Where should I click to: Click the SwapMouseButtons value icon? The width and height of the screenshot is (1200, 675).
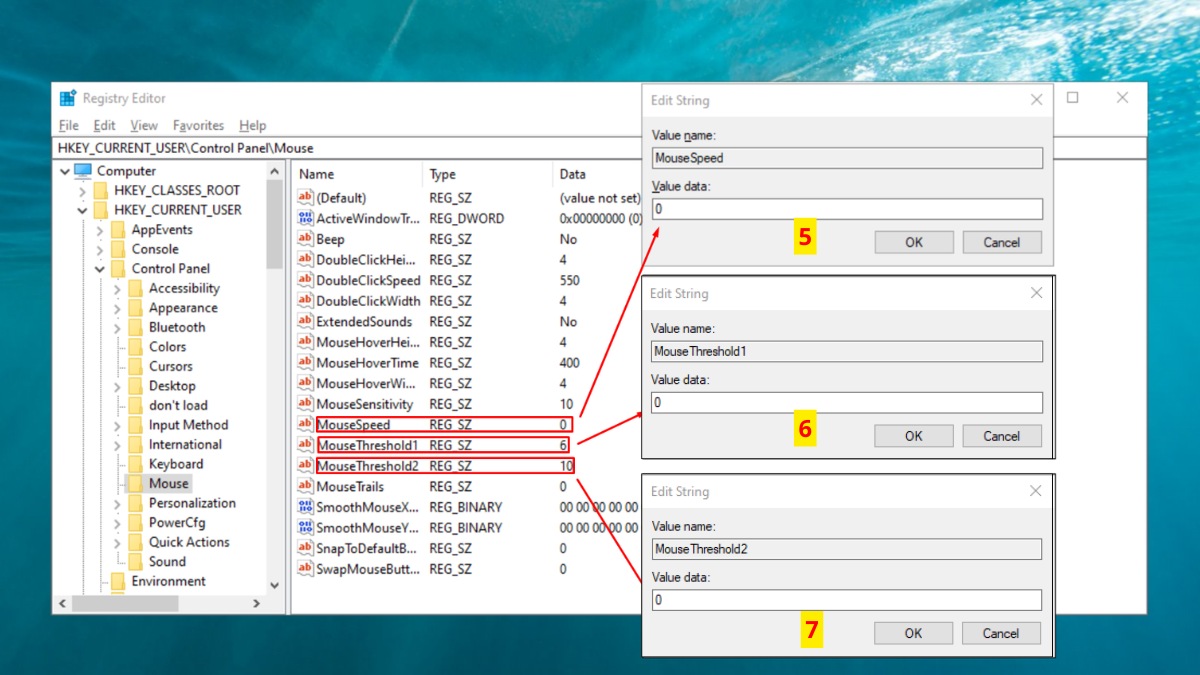tap(306, 569)
